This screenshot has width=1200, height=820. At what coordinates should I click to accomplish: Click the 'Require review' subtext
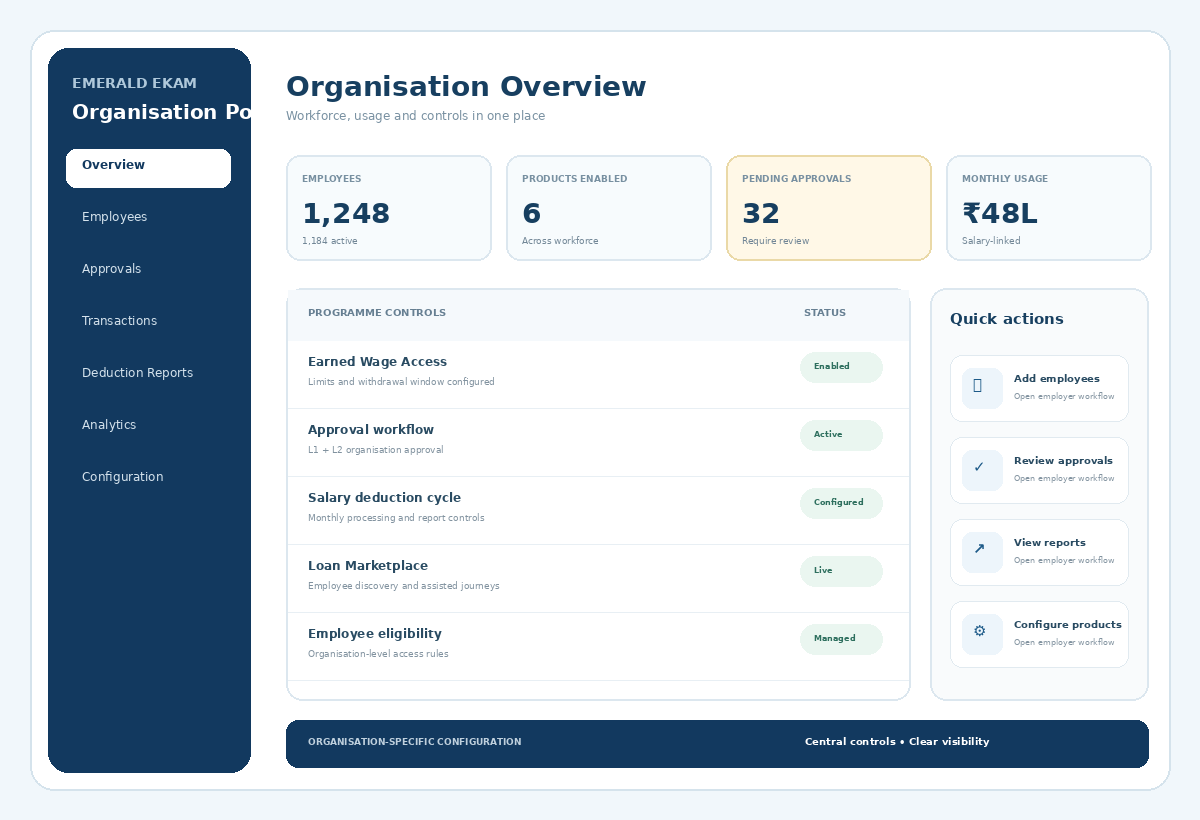point(775,241)
